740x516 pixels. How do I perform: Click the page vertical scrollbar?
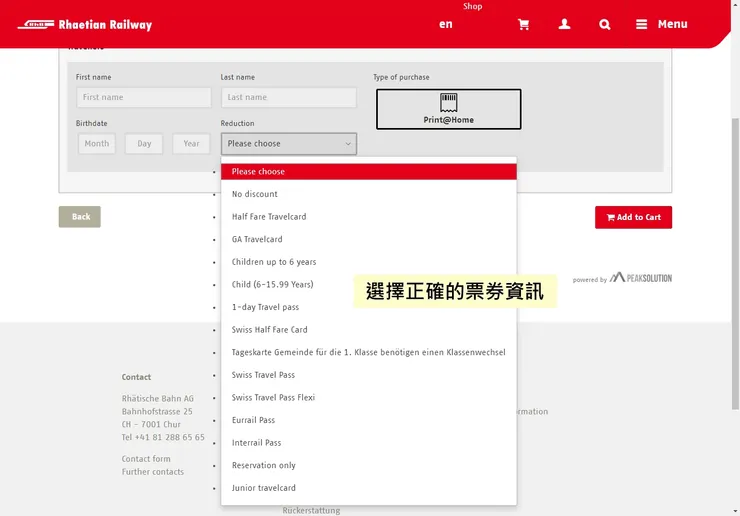tap(736, 264)
